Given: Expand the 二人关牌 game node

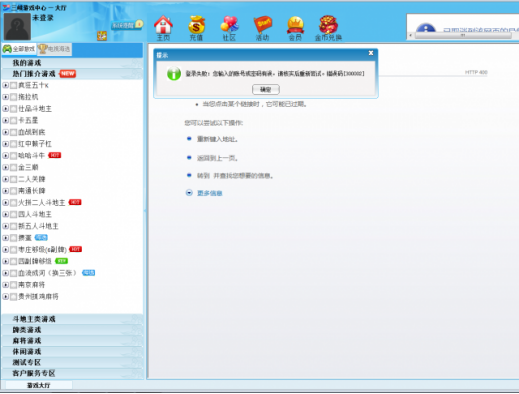Looking at the screenshot, I should point(6,179).
